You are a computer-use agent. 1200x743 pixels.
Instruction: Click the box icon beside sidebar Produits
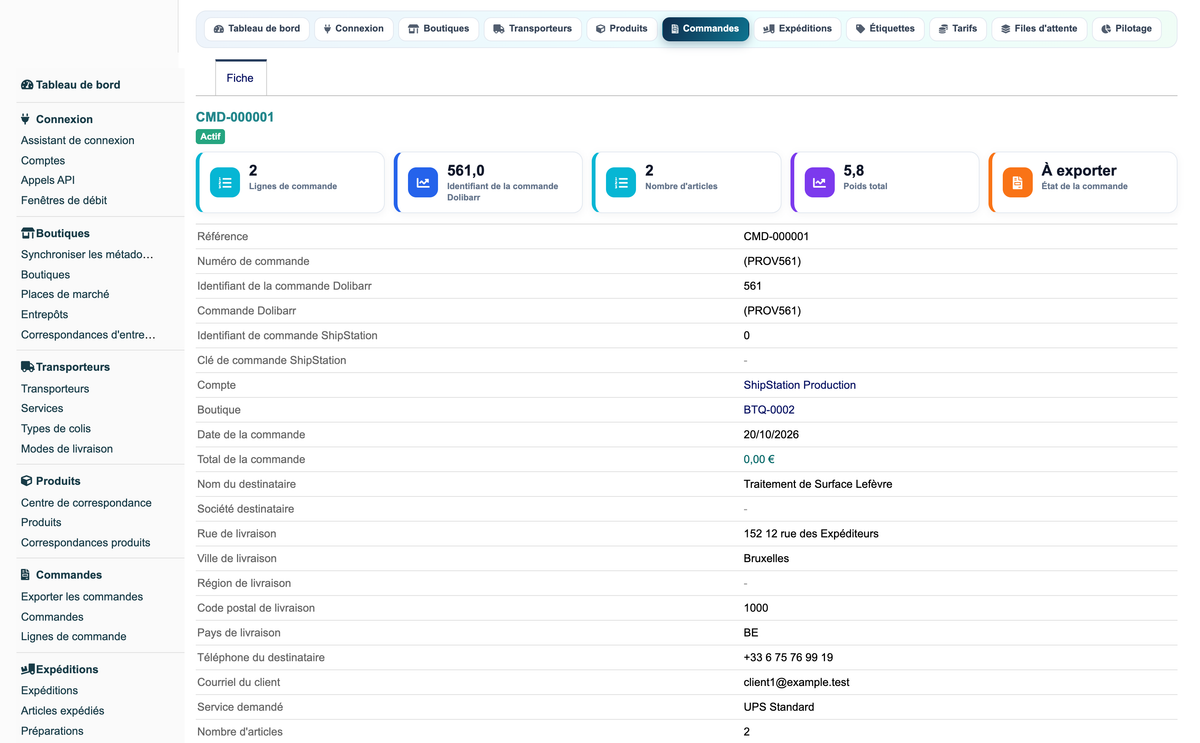pos(27,481)
